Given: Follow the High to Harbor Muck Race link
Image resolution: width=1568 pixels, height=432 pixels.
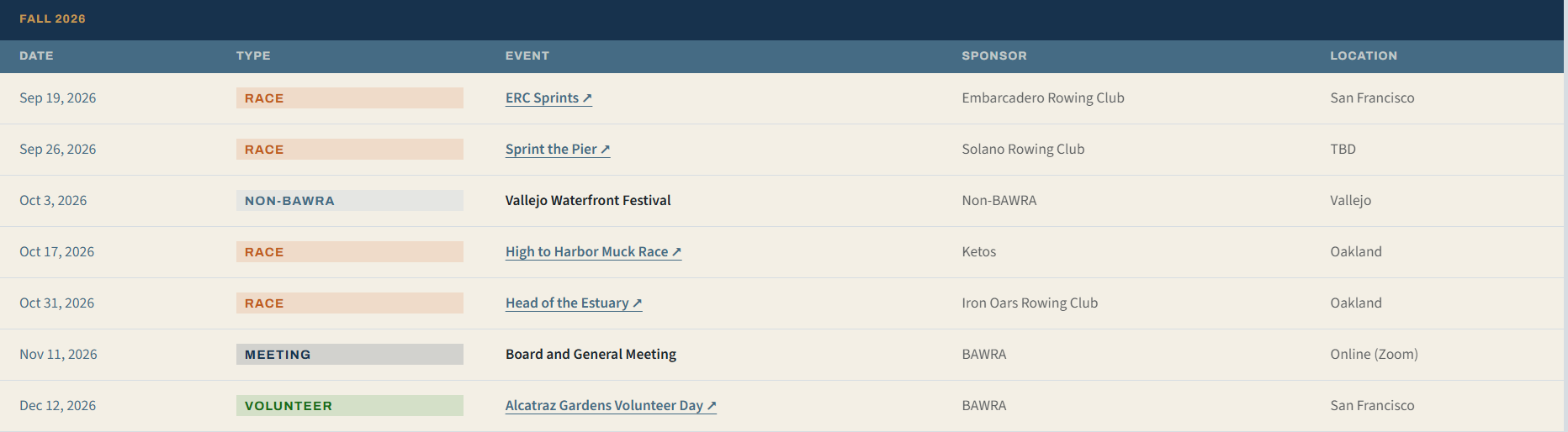Looking at the screenshot, I should [593, 252].
